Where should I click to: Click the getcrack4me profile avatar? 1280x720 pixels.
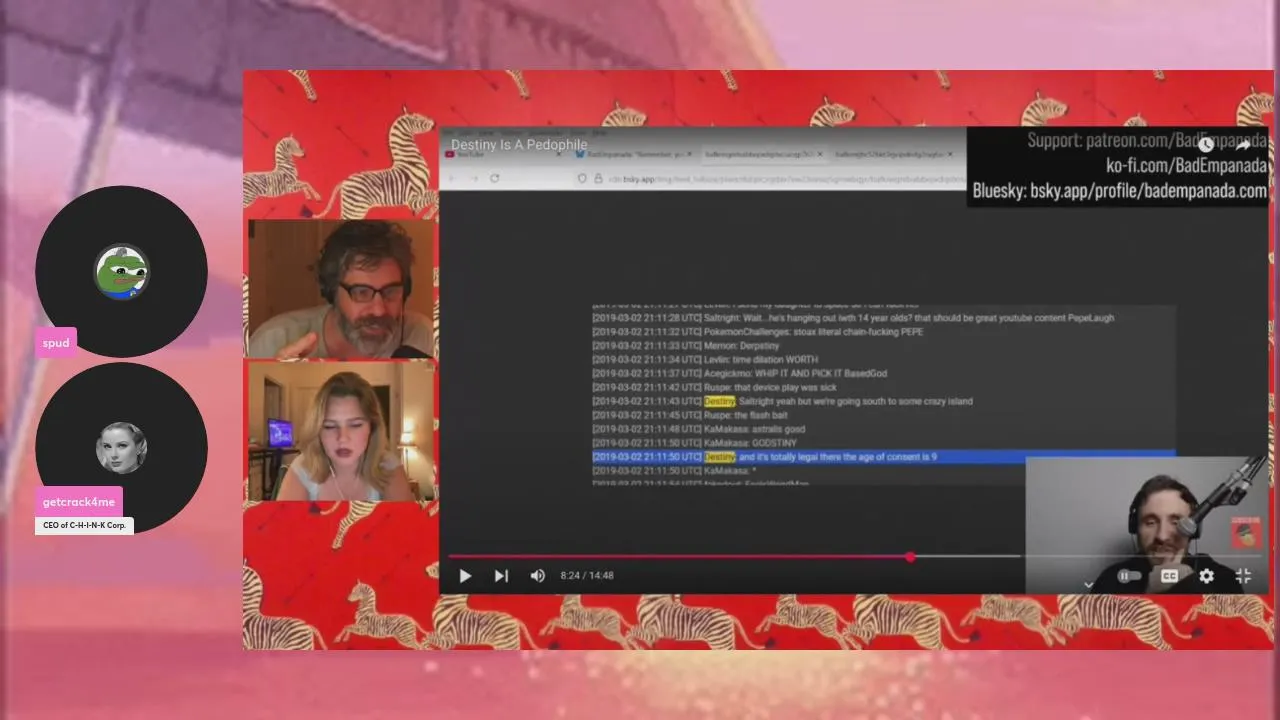click(x=121, y=447)
